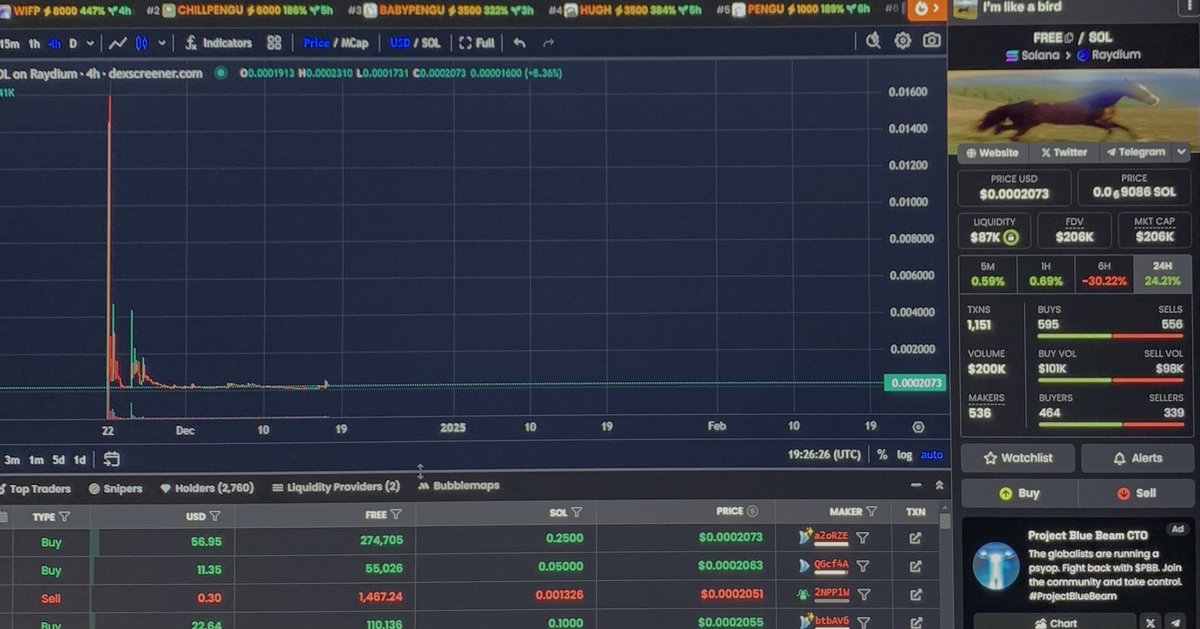Select the 6H stats tab
This screenshot has height=629, width=1200.
(x=1103, y=273)
